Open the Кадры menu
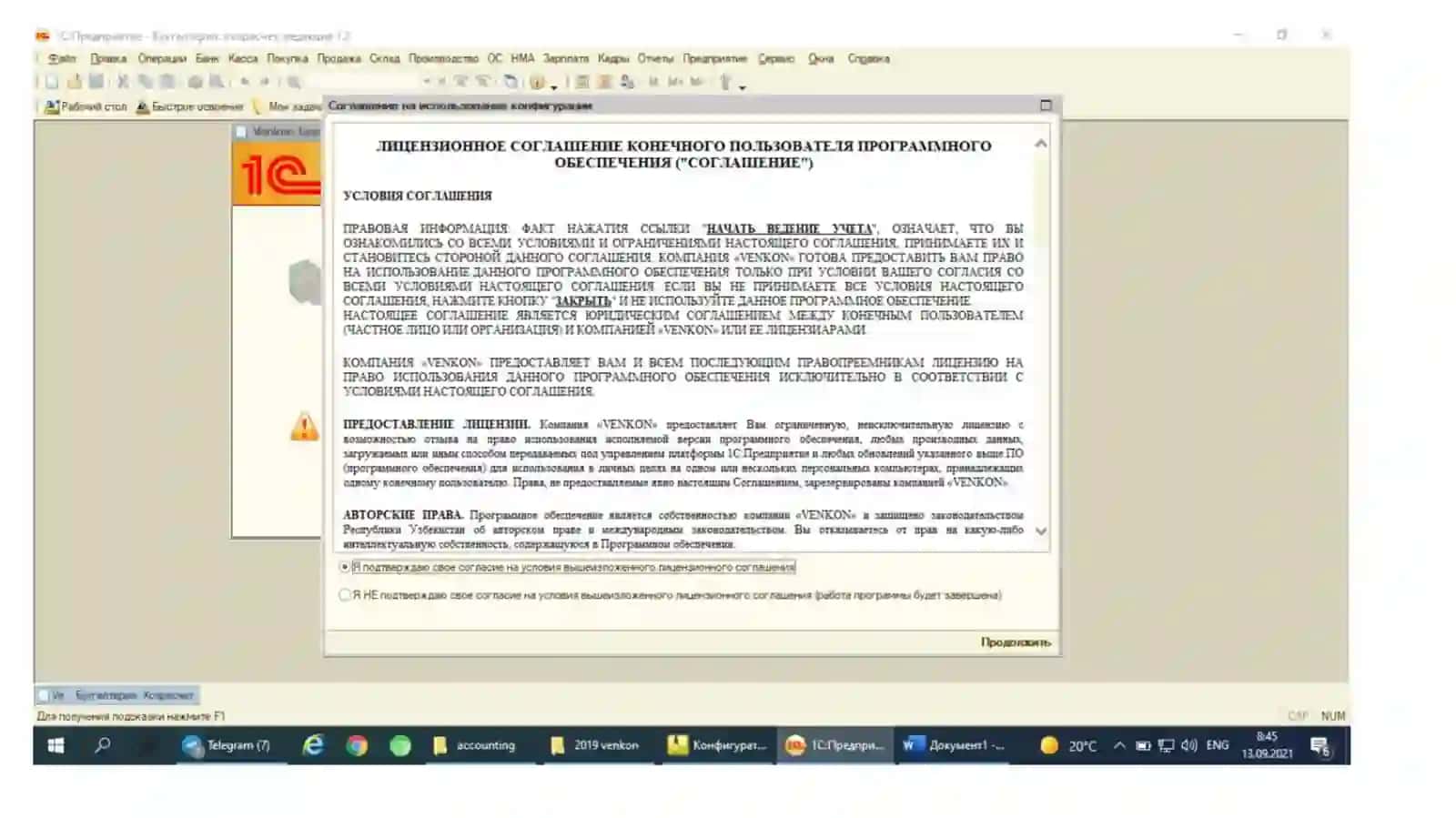Viewport: 1456px width, 818px height. click(x=613, y=58)
